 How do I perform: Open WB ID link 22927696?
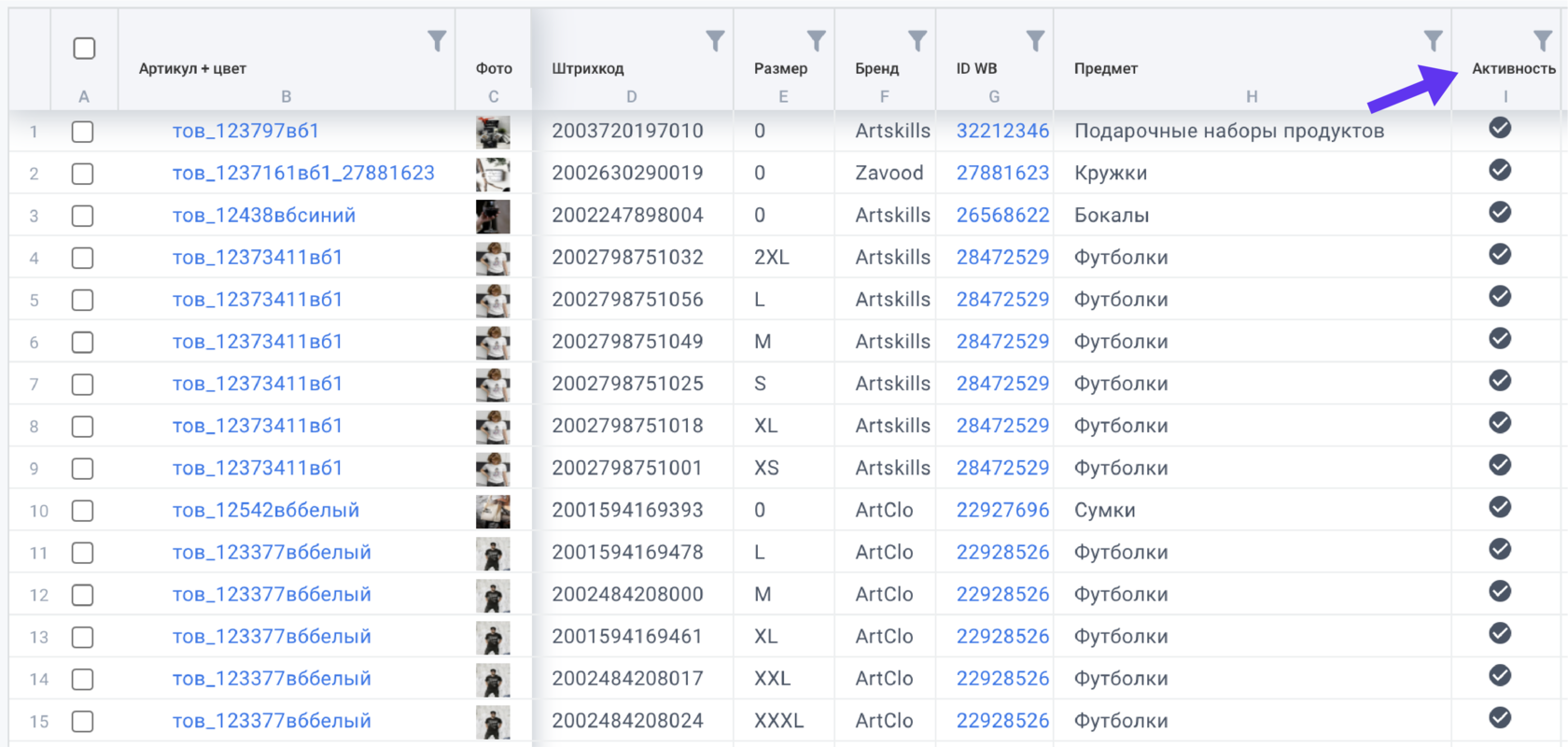(1002, 511)
